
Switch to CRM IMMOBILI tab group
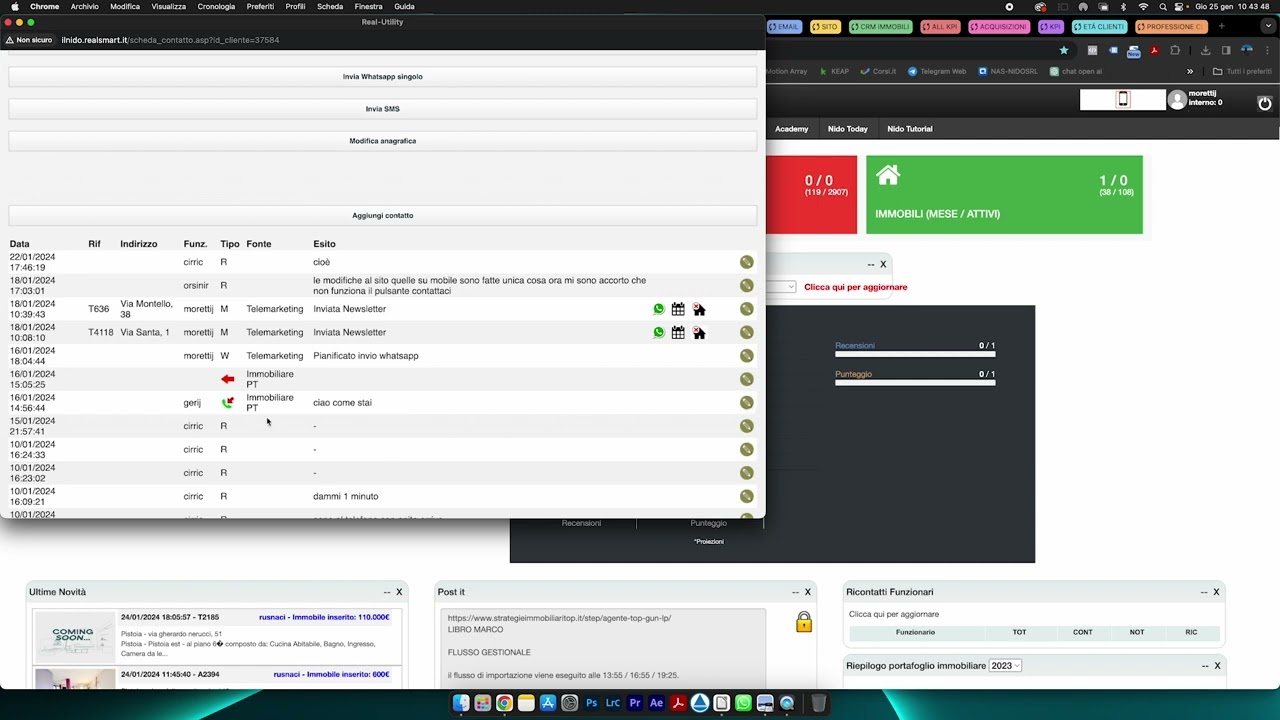tap(881, 26)
